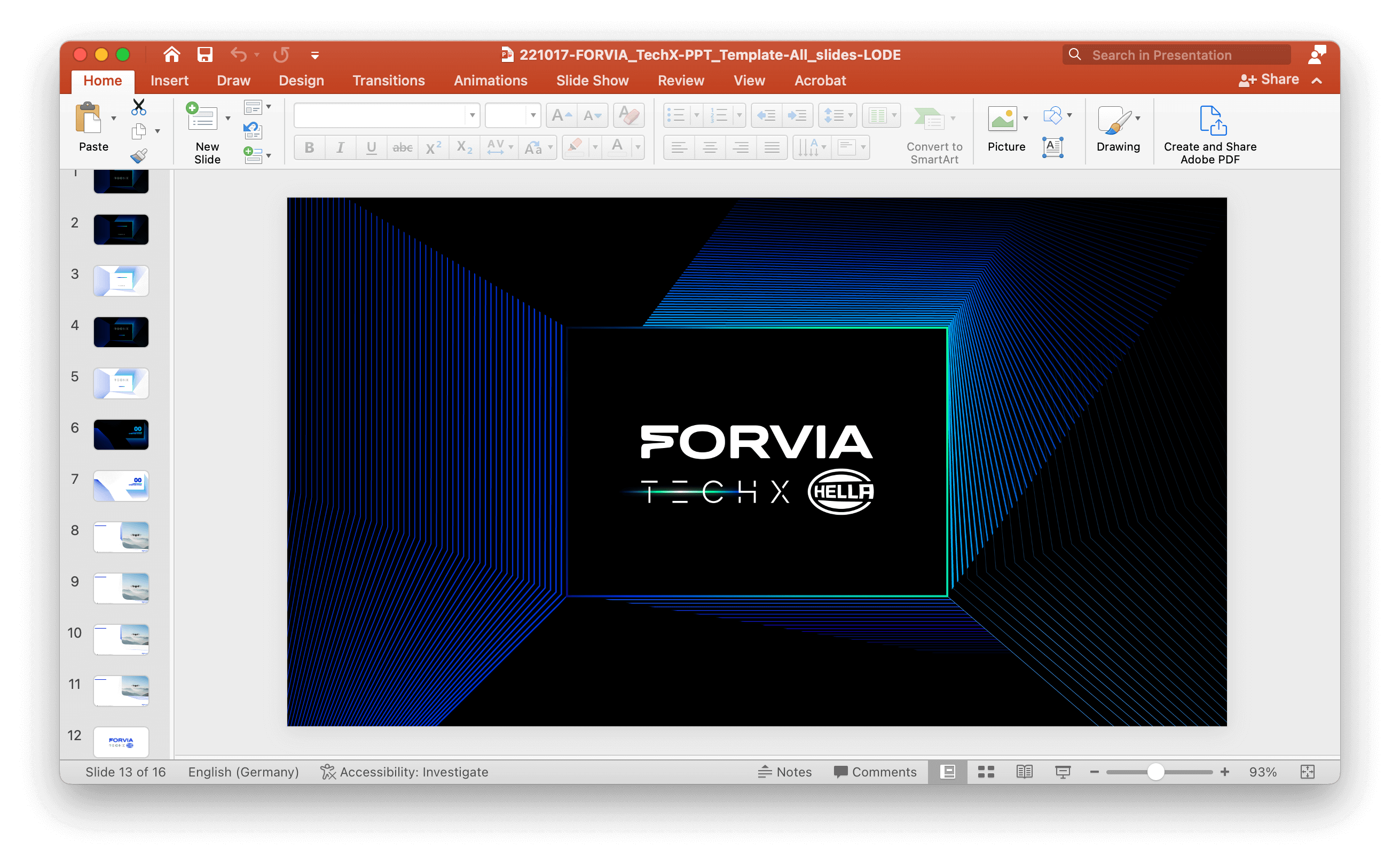
Task: Justify the text
Action: [772, 148]
